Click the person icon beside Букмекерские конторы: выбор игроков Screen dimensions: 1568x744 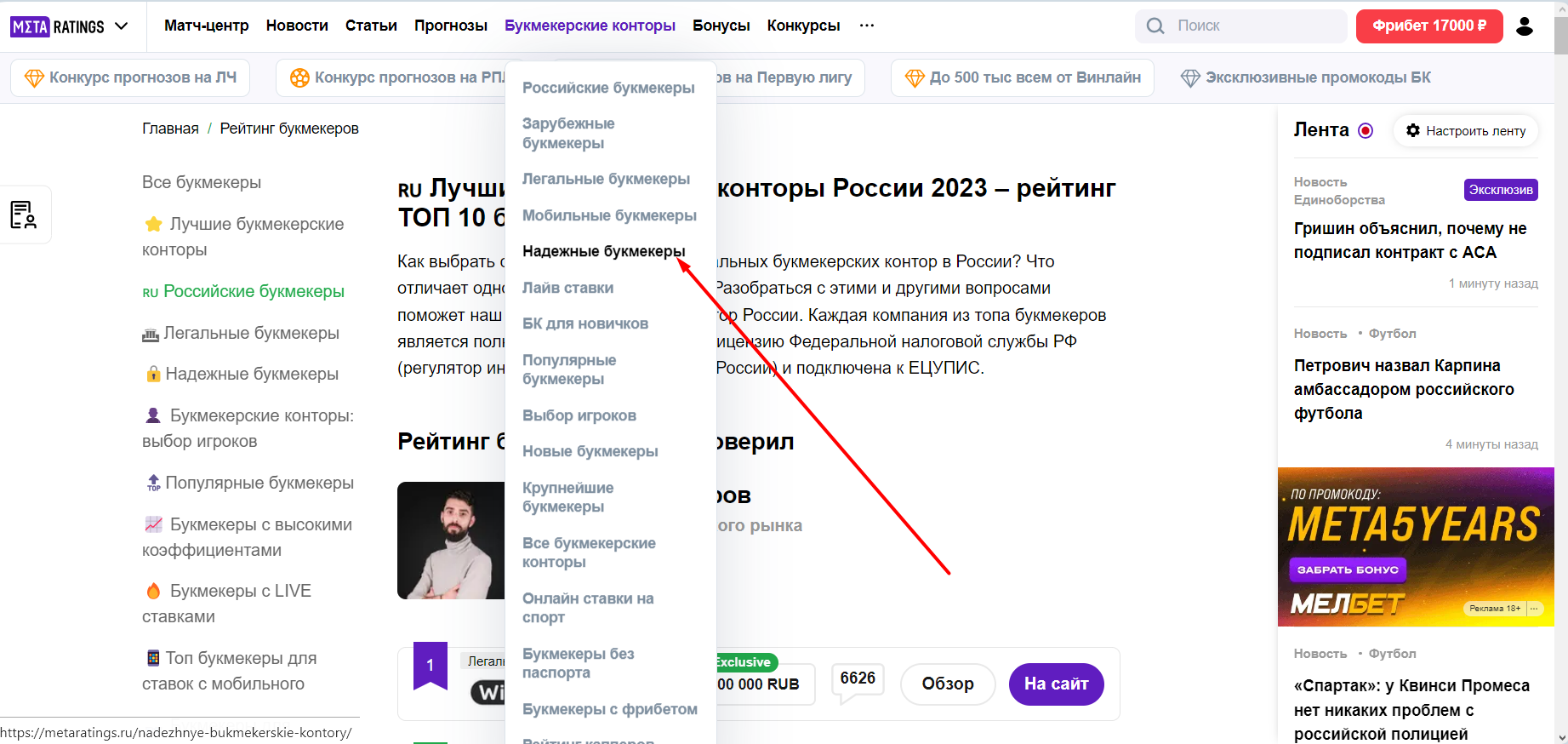click(x=153, y=415)
